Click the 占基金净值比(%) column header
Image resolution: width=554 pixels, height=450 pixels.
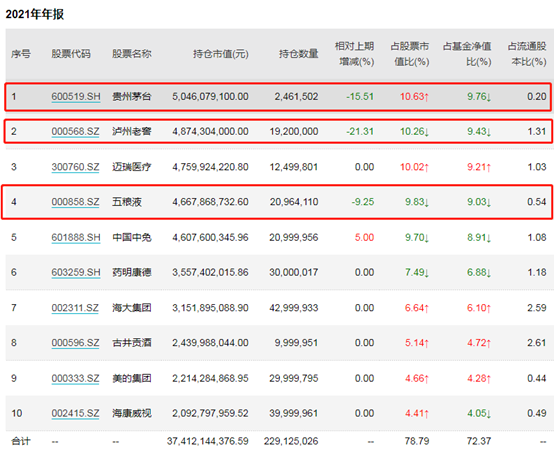click(x=467, y=54)
